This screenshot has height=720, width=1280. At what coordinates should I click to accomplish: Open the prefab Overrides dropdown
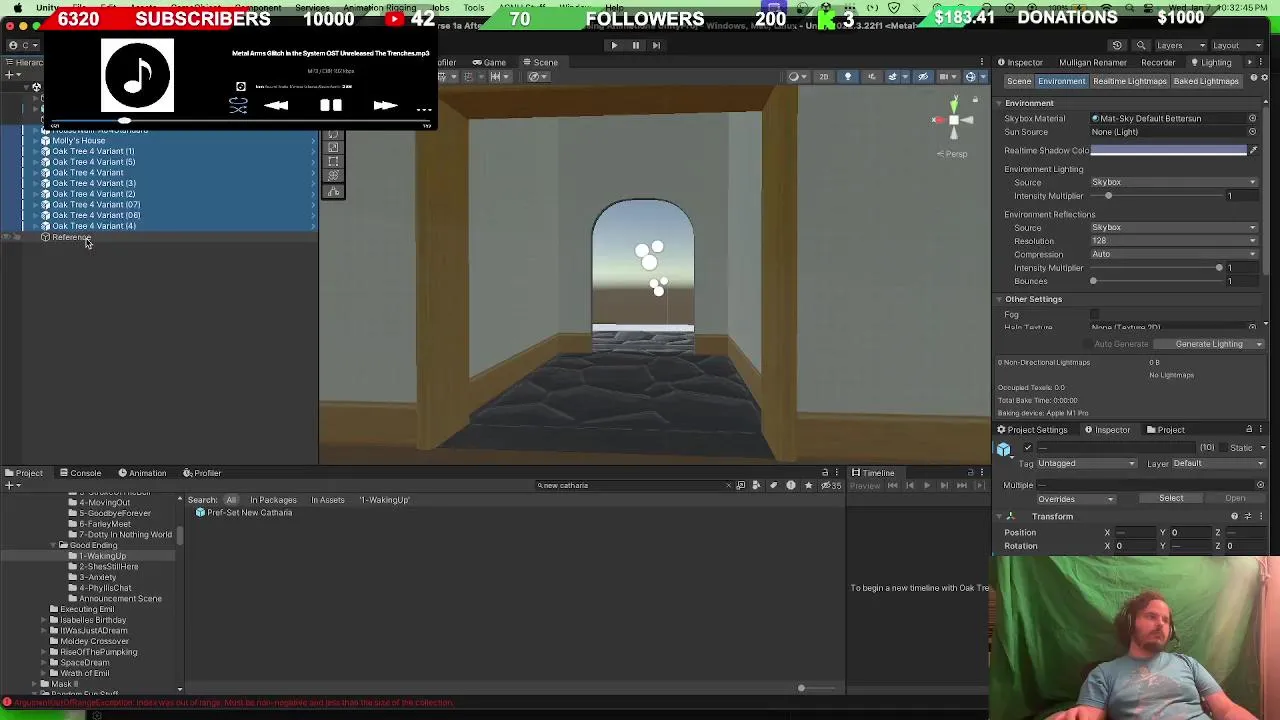[1075, 499]
